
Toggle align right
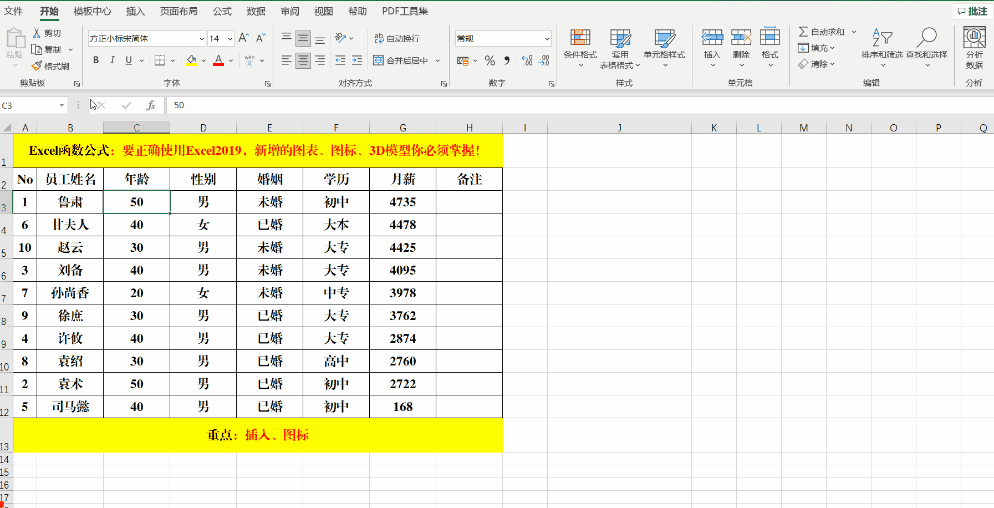tap(320, 60)
